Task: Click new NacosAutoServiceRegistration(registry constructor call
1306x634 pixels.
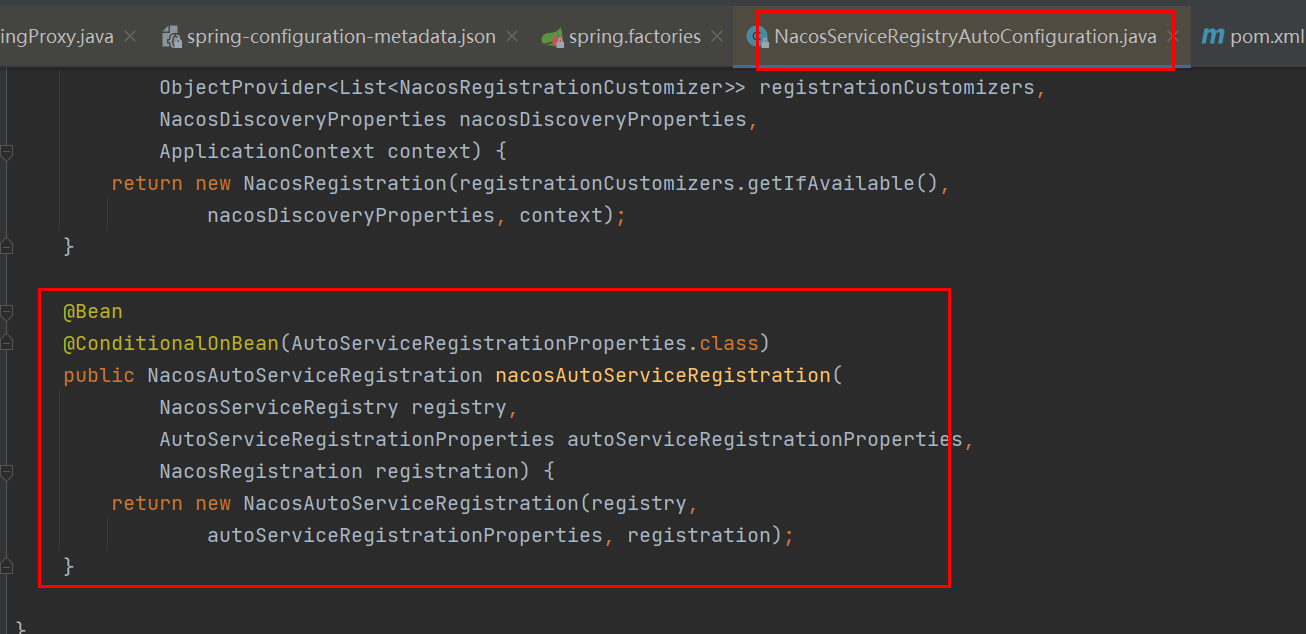Action: point(441,504)
